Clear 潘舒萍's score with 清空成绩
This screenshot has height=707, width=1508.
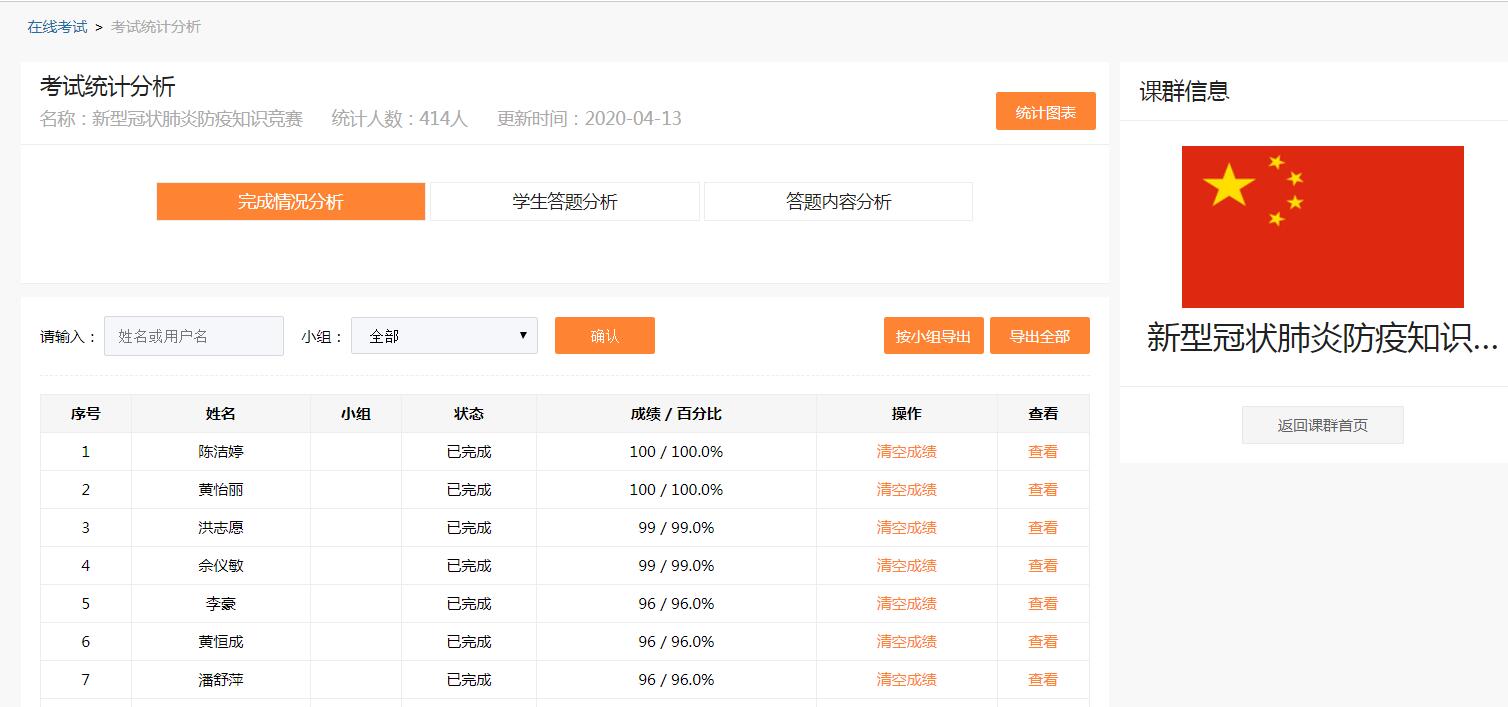coord(906,680)
